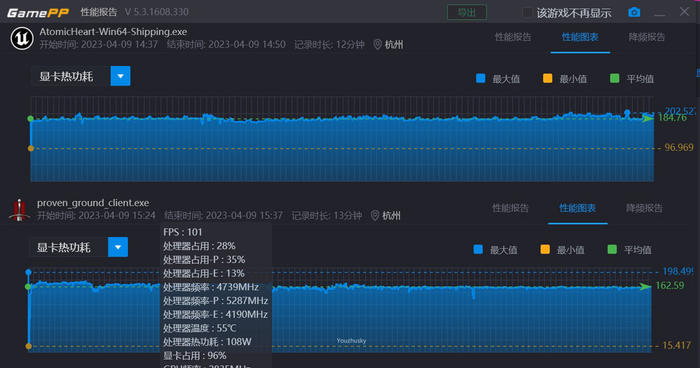Click 显卡占用 : 96% tooltip line

(195, 356)
